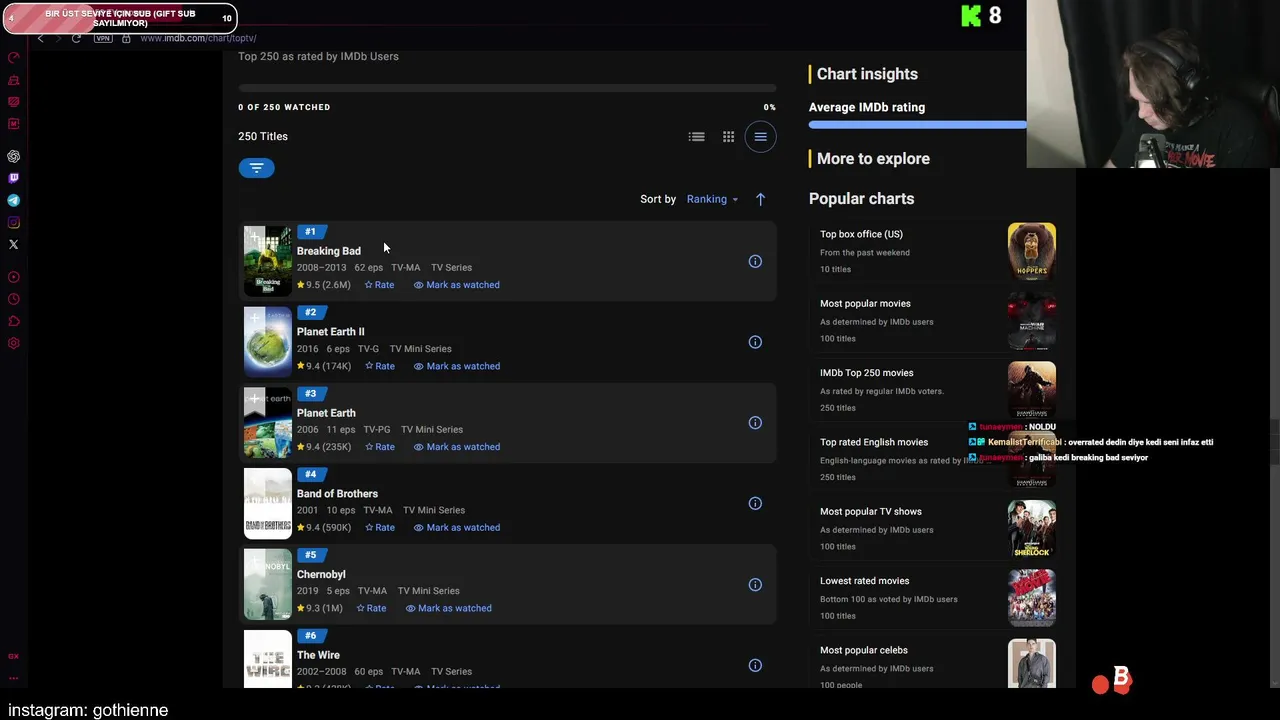
Task: Open info icon for Chernobyl
Action: pyautogui.click(x=755, y=584)
